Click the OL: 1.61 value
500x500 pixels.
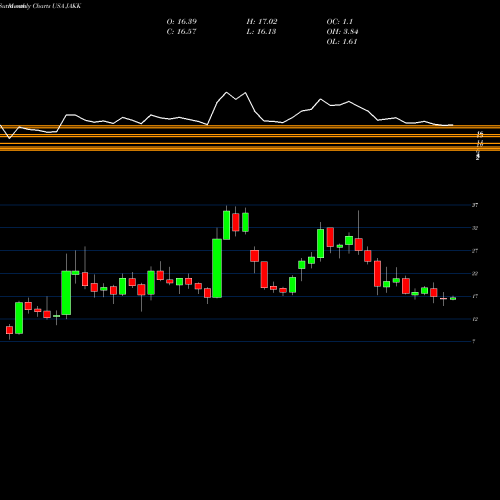coord(342,42)
